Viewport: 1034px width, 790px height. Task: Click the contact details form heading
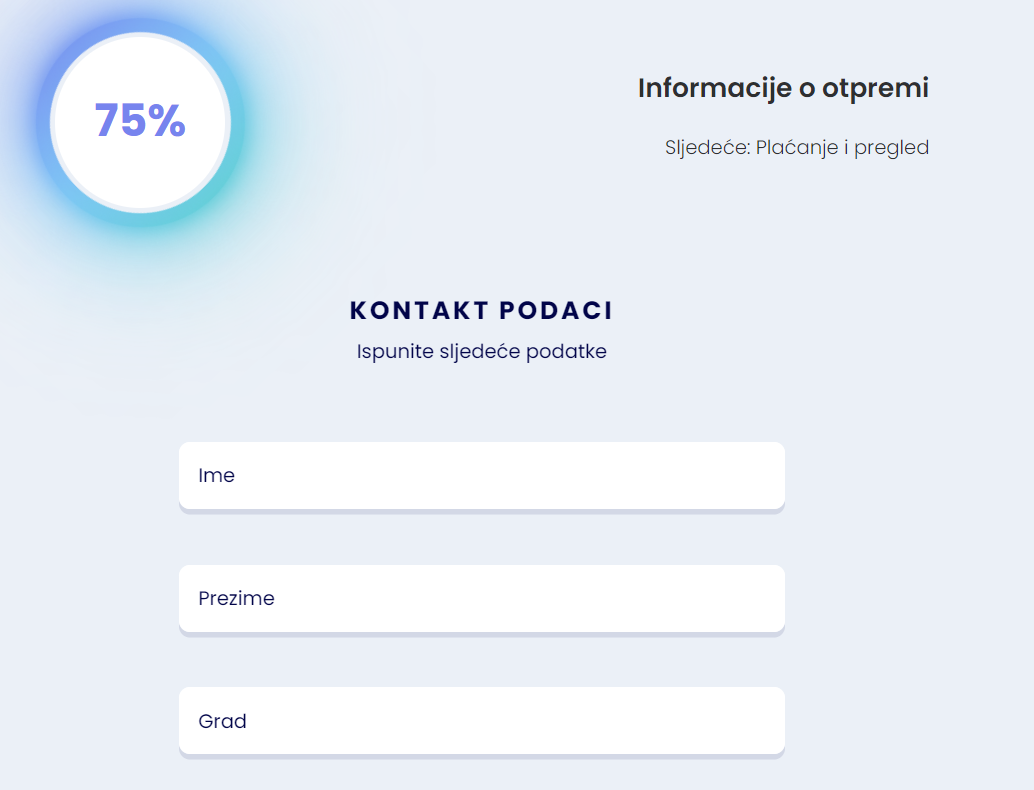(481, 311)
